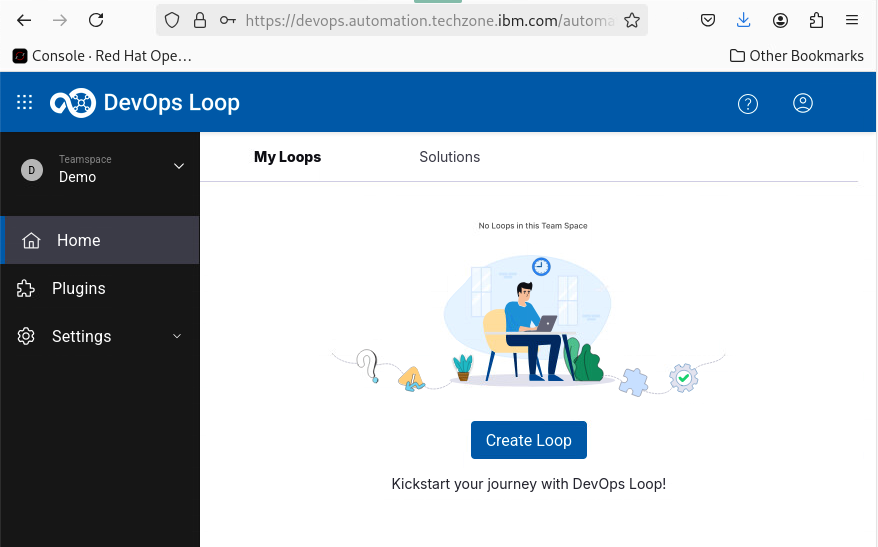Click the padlock site security icon

click(x=200, y=21)
